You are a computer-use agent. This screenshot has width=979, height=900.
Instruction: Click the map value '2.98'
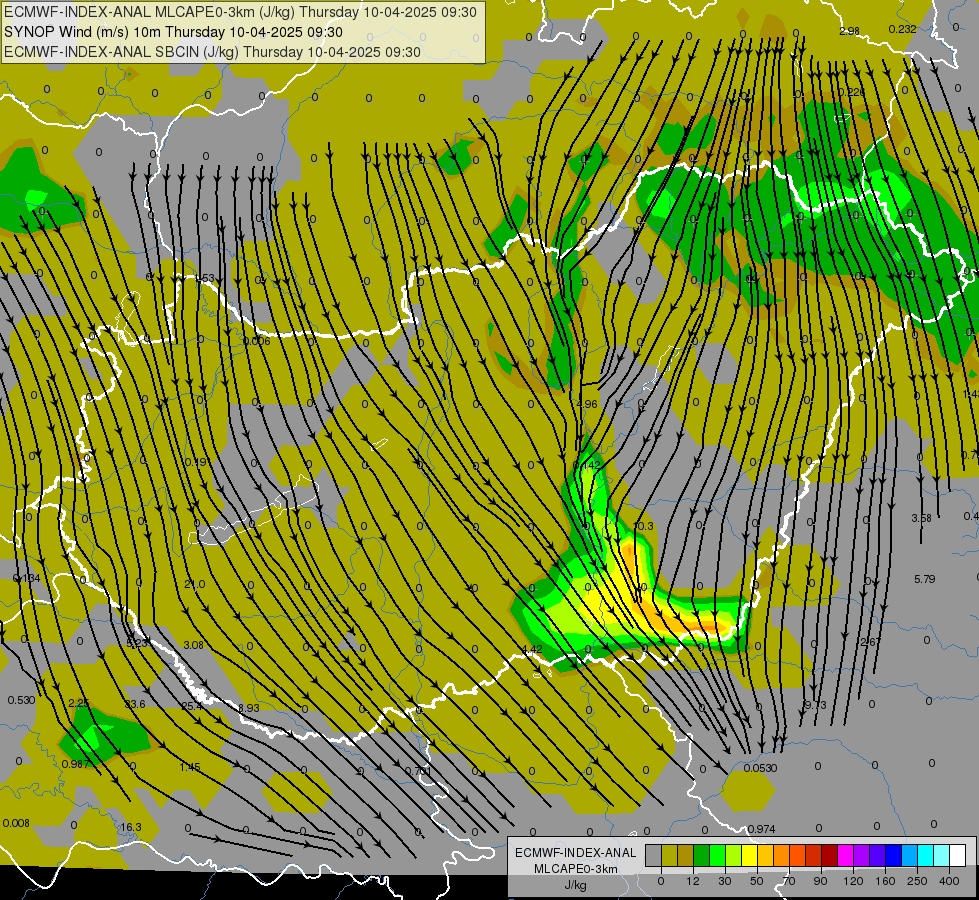[849, 31]
